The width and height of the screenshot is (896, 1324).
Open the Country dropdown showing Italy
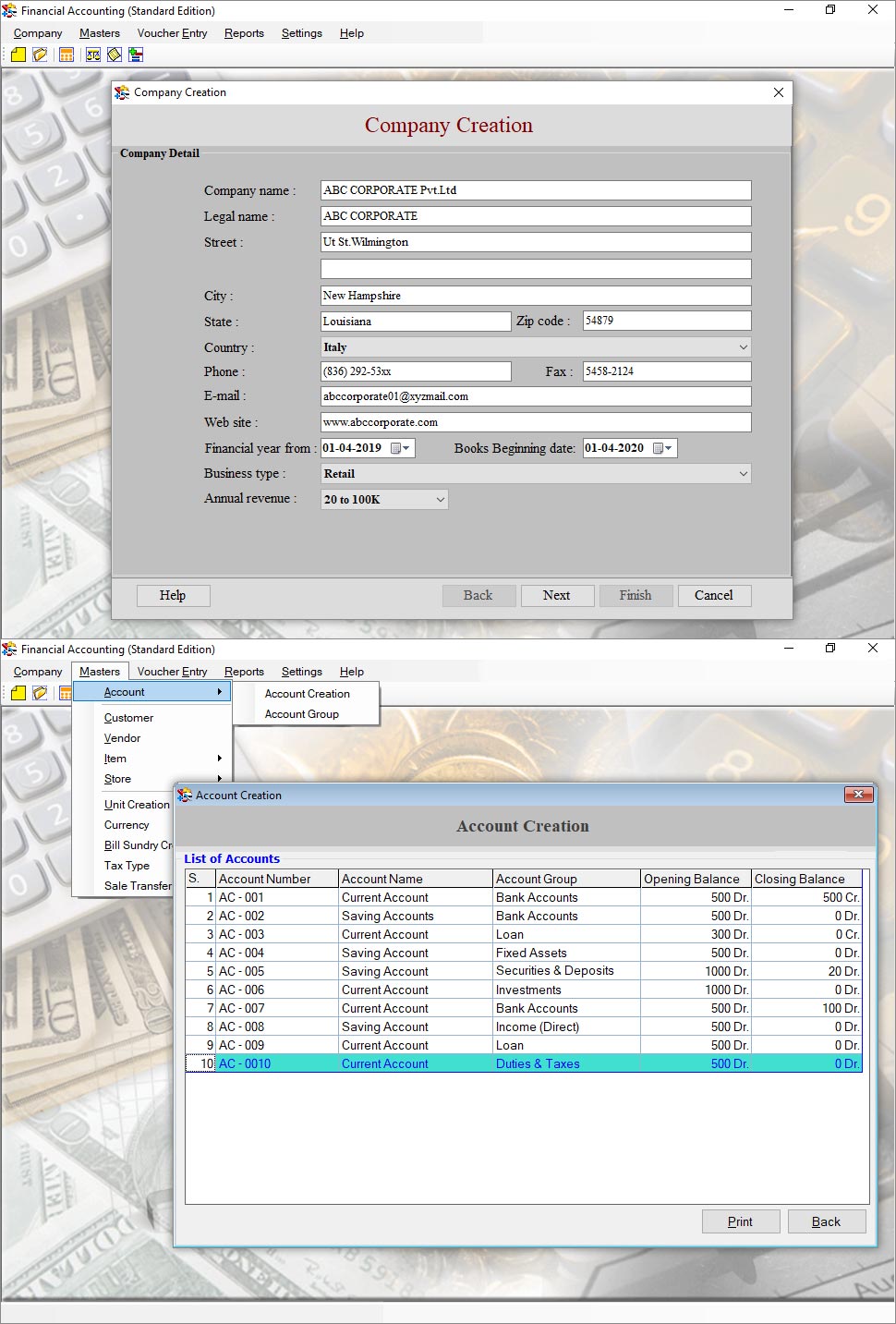744,347
